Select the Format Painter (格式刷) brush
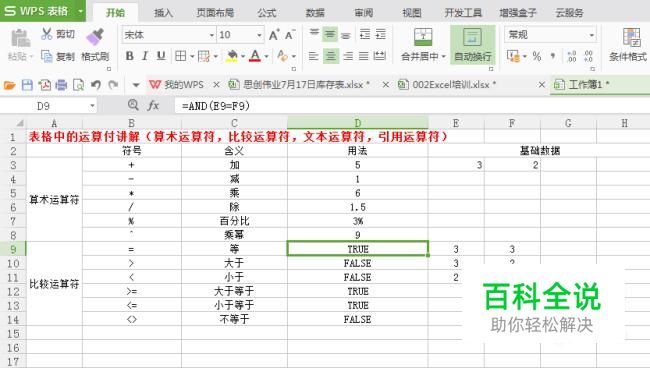 pos(95,36)
